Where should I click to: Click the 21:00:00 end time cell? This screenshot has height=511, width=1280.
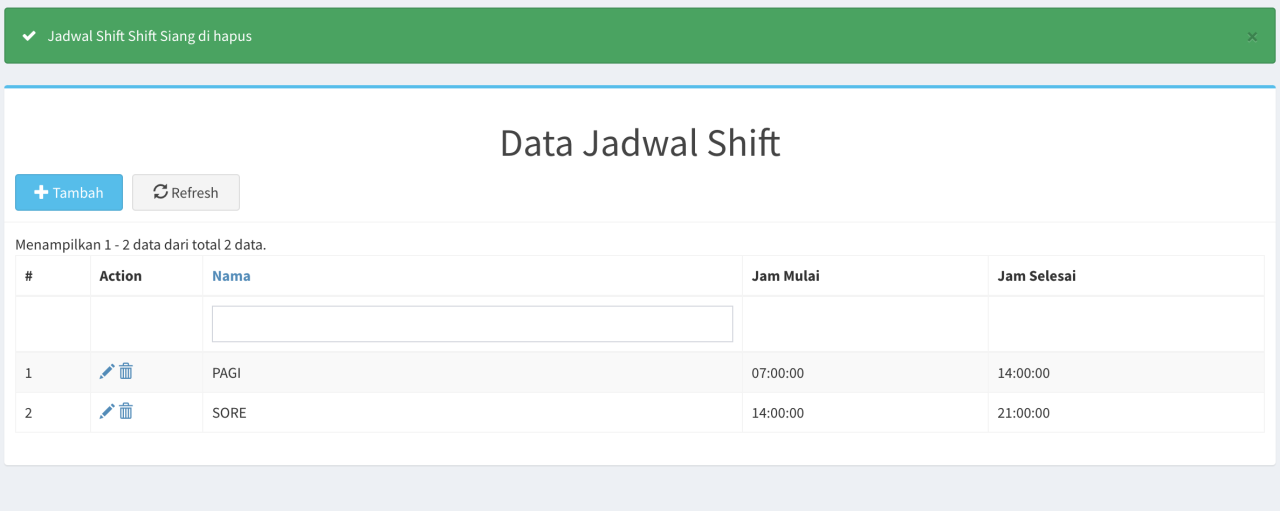click(x=1024, y=413)
